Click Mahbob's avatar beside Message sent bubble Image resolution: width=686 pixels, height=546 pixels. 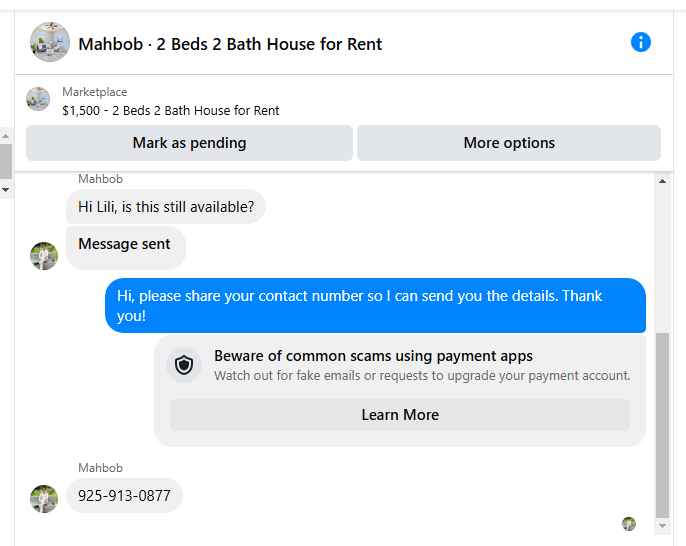44,255
